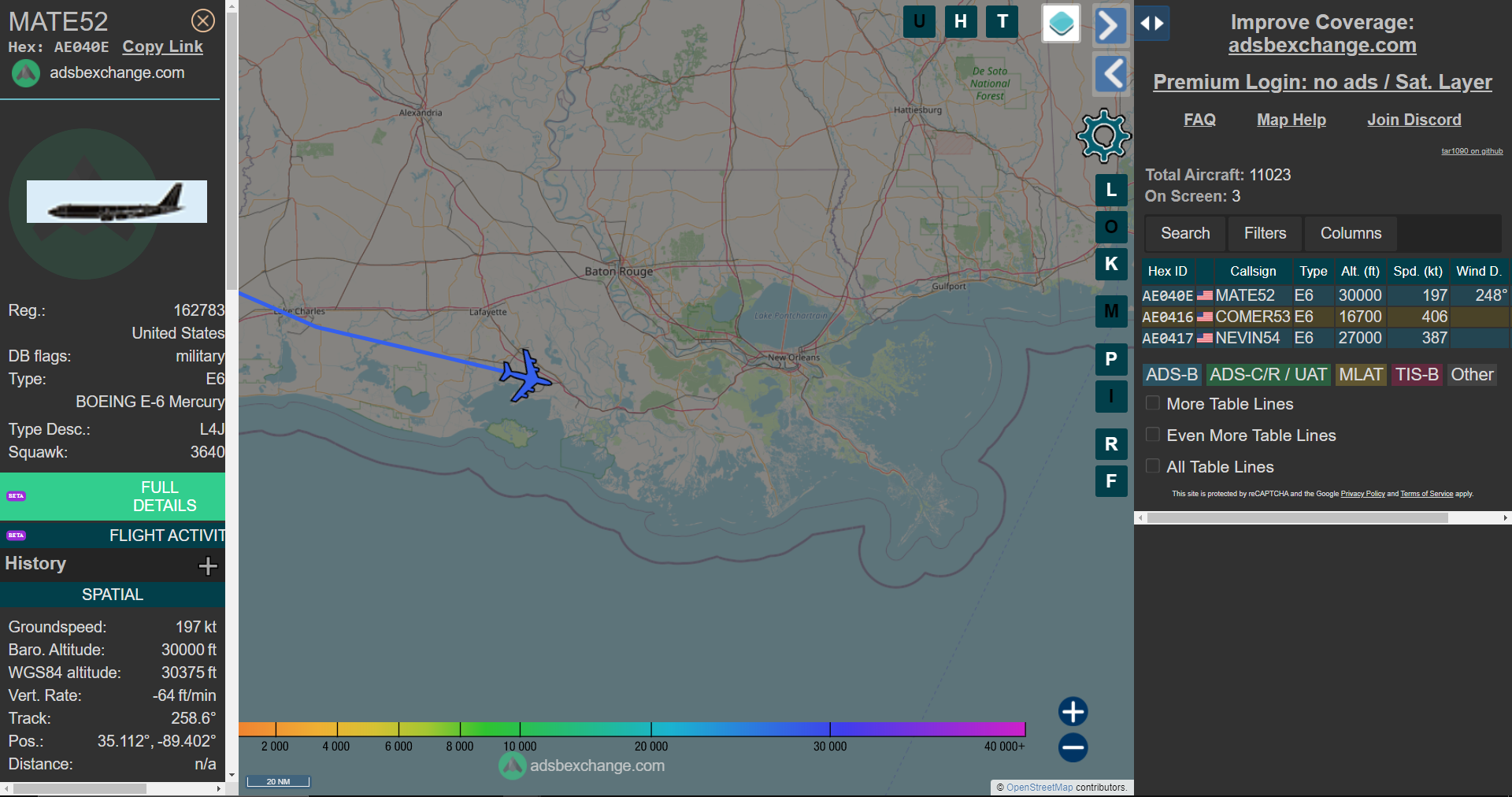Select the blue aircraft icon on map
1512x797 pixels.
pyautogui.click(x=525, y=376)
